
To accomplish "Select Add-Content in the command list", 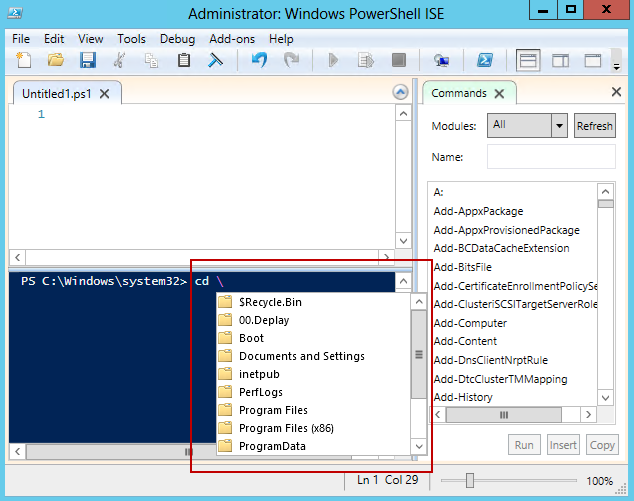I will click(465, 341).
